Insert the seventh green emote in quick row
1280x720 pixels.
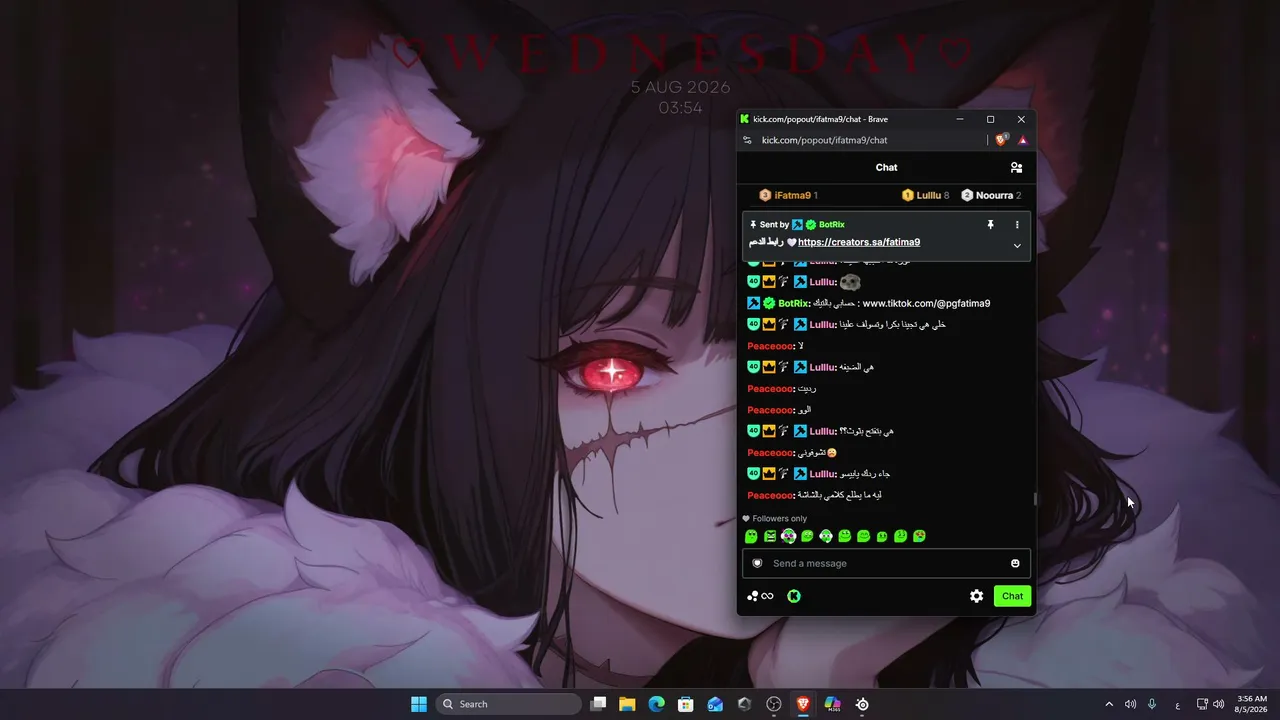point(864,537)
